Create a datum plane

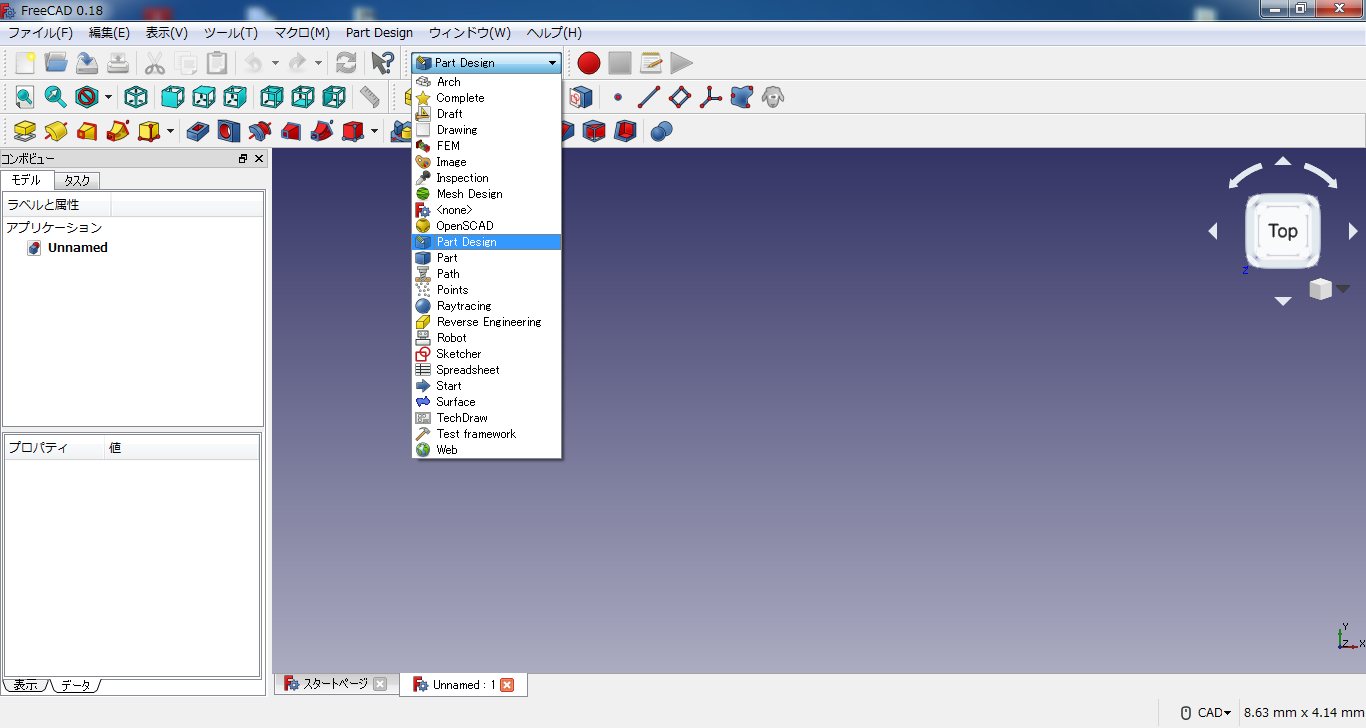[x=680, y=97]
